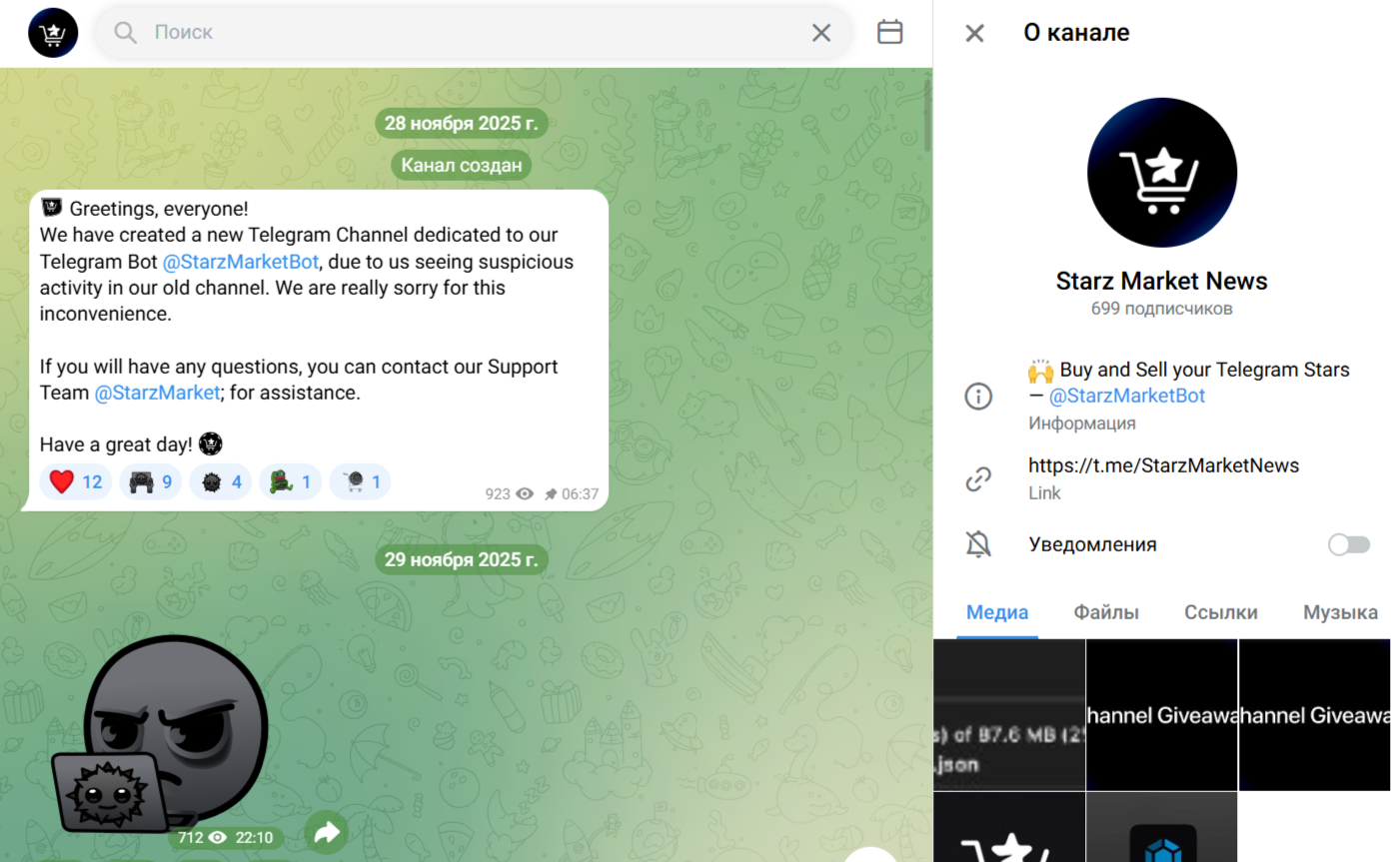Viewport: 1400px width, 862px height.
Task: Open the large Starz Market News profile picture
Action: 1162,172
